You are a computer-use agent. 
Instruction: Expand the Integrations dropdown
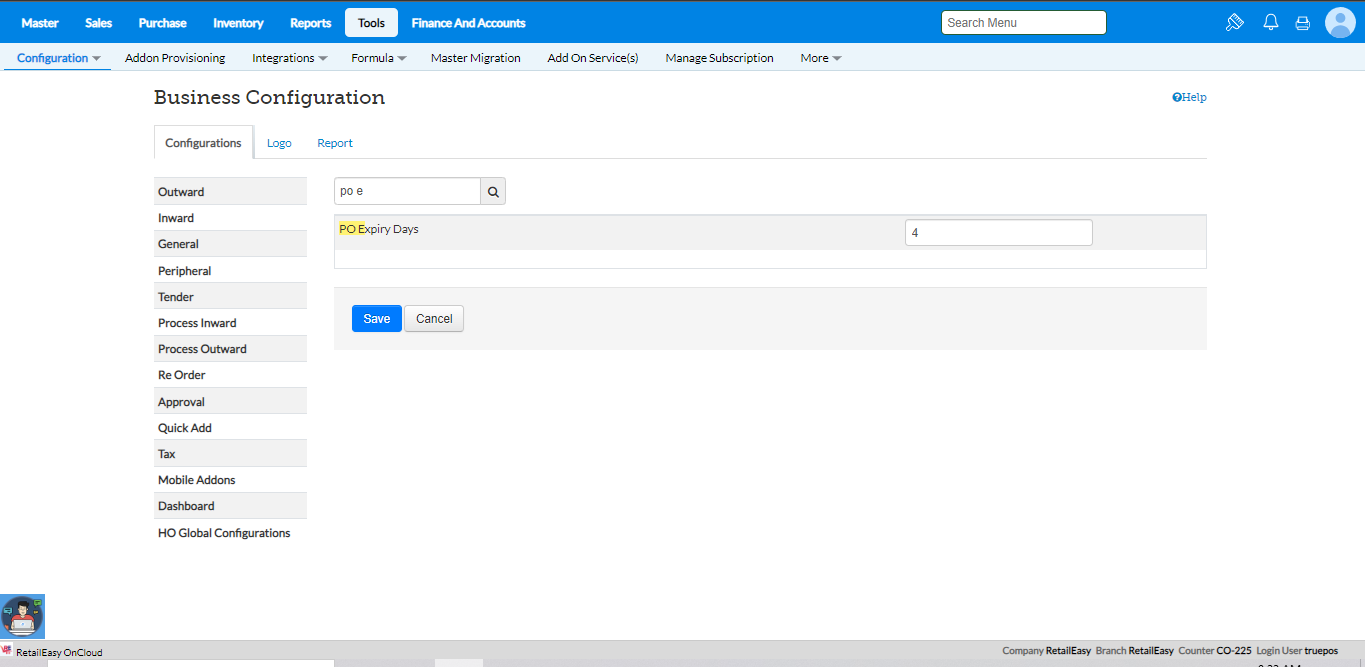click(x=290, y=58)
